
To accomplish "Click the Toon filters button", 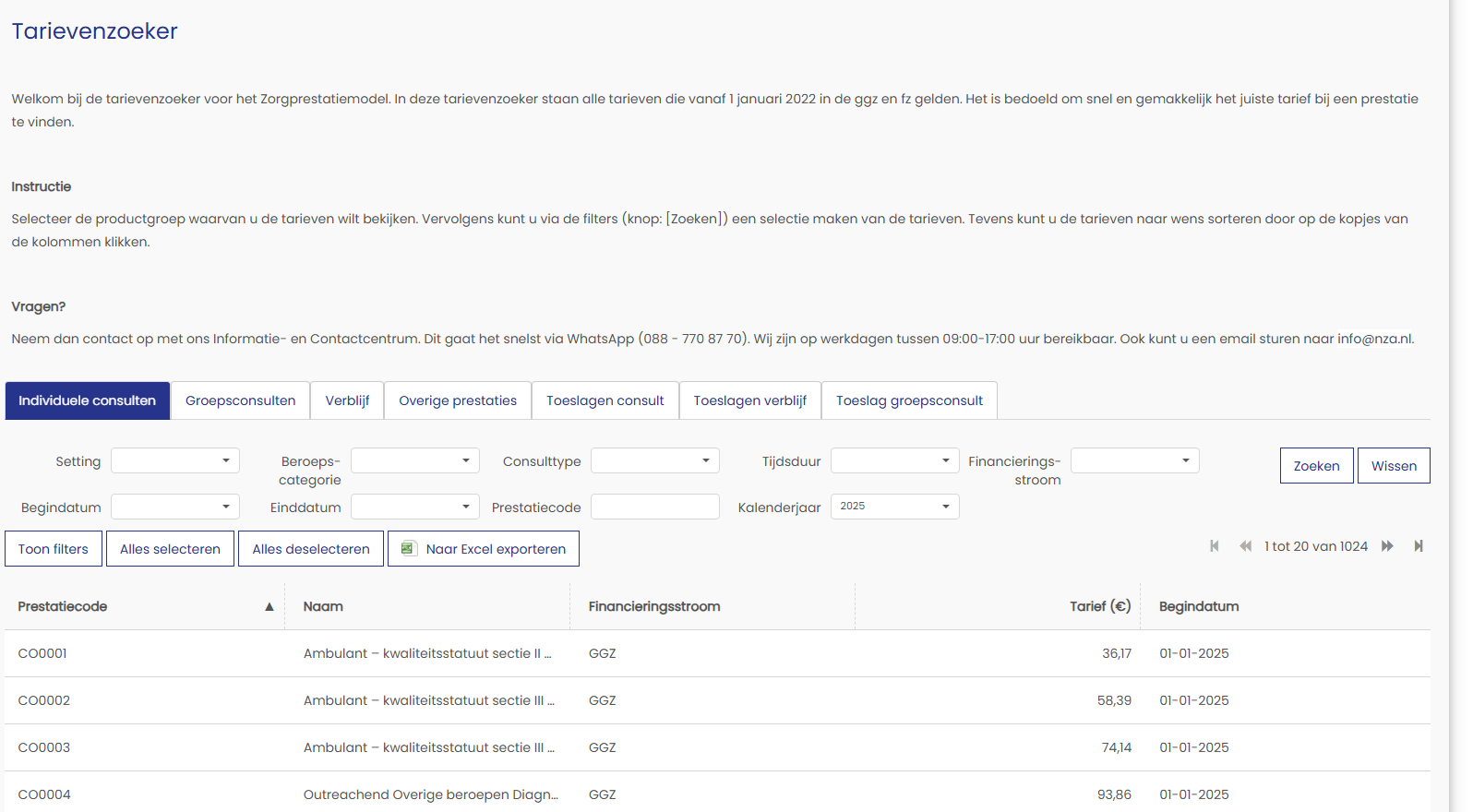I will [x=54, y=549].
